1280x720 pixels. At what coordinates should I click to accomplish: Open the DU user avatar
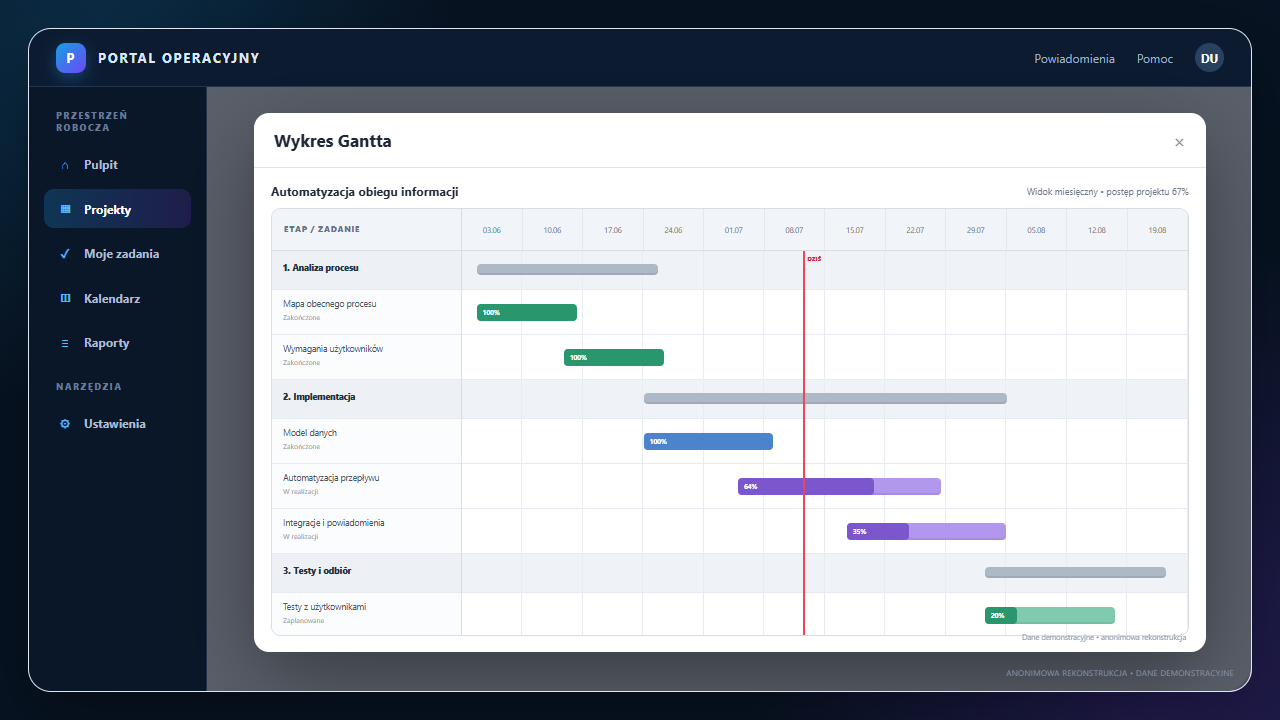[1209, 58]
